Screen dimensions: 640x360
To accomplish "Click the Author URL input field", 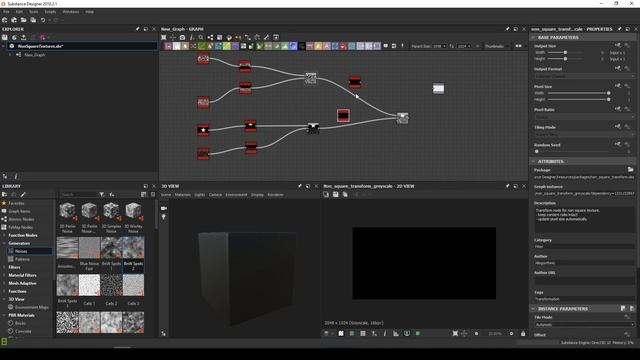I will coord(584,281).
